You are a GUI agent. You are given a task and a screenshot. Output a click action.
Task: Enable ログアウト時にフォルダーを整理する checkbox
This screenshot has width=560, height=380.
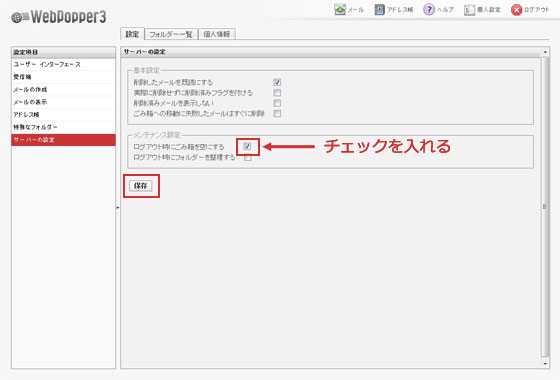click(x=248, y=157)
